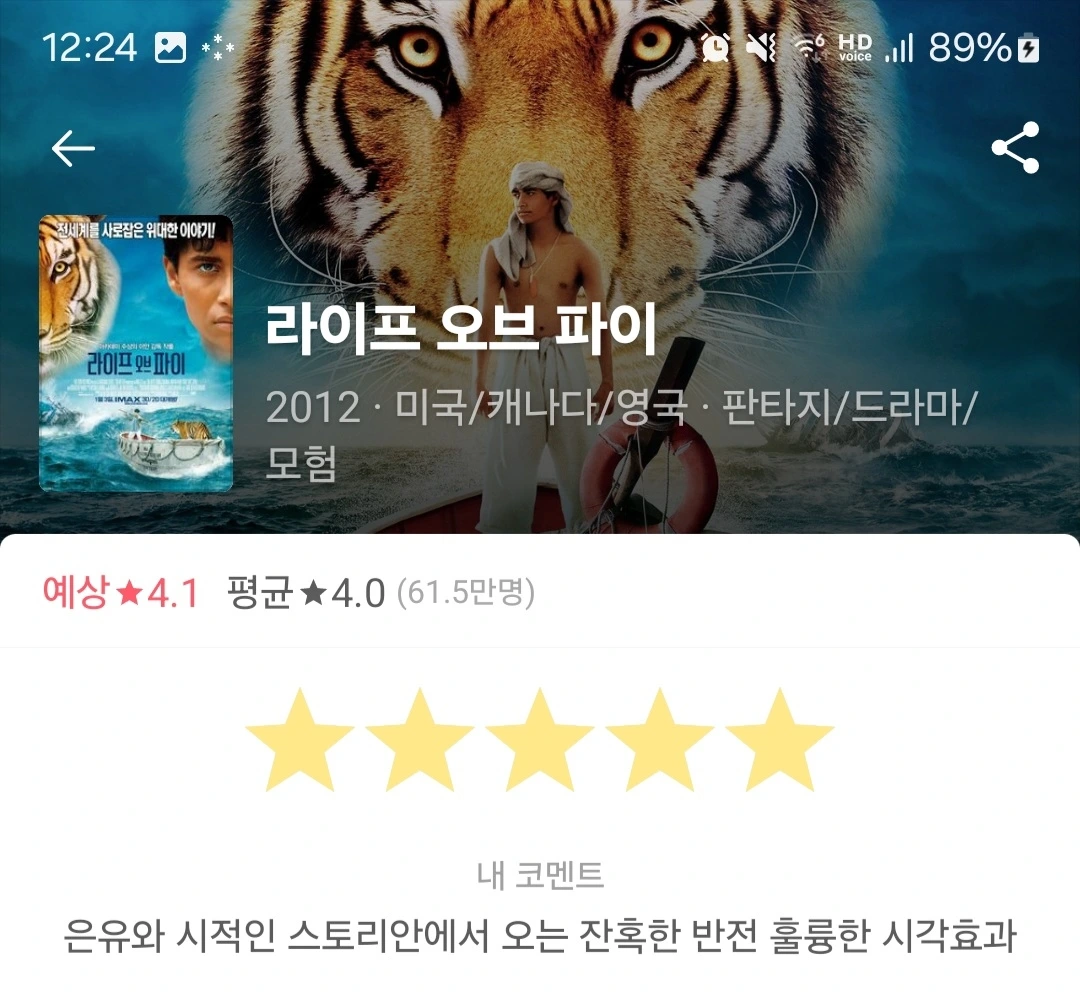Tap the alarm clock status icon

[x=715, y=47]
